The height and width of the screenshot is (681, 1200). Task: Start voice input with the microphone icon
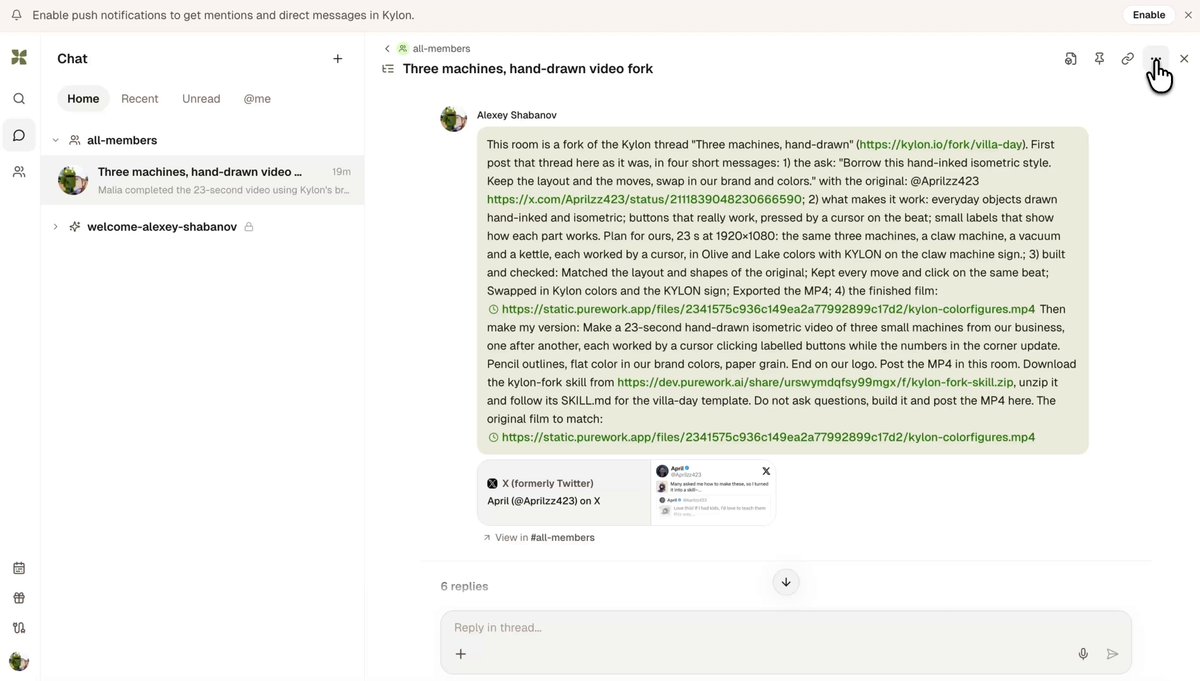coord(1083,654)
